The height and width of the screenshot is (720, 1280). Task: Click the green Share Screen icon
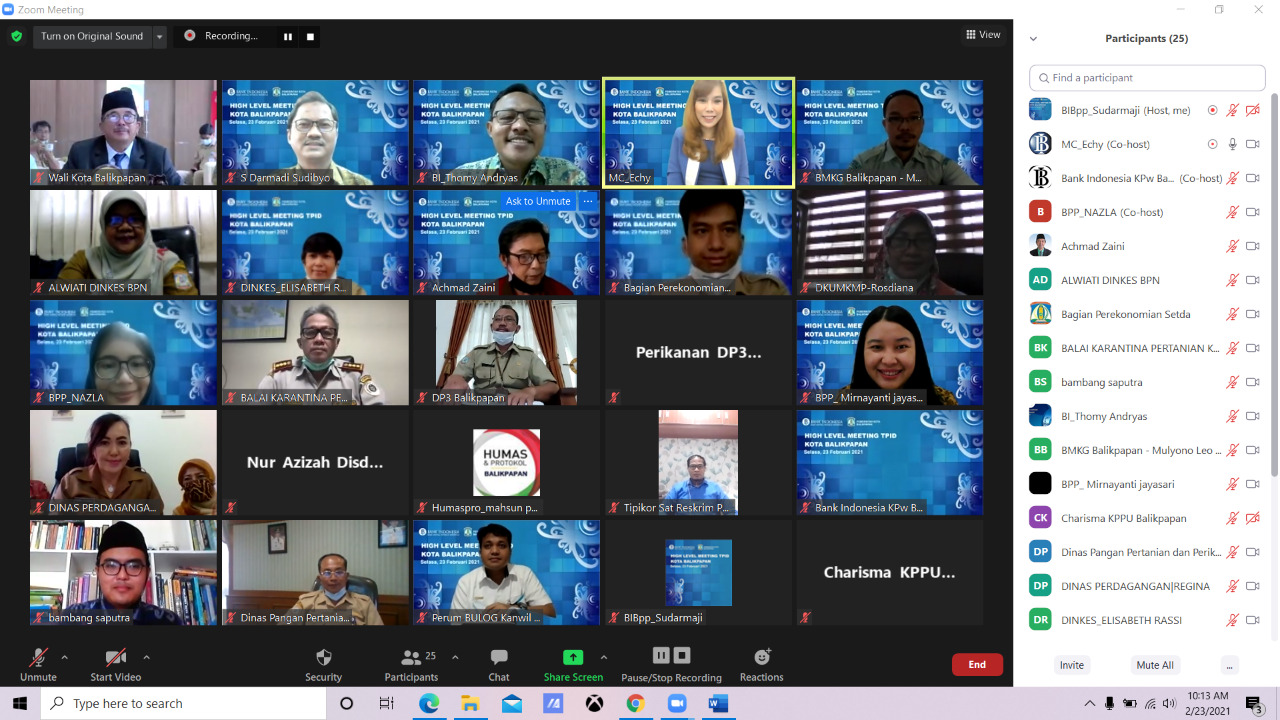tap(573, 657)
